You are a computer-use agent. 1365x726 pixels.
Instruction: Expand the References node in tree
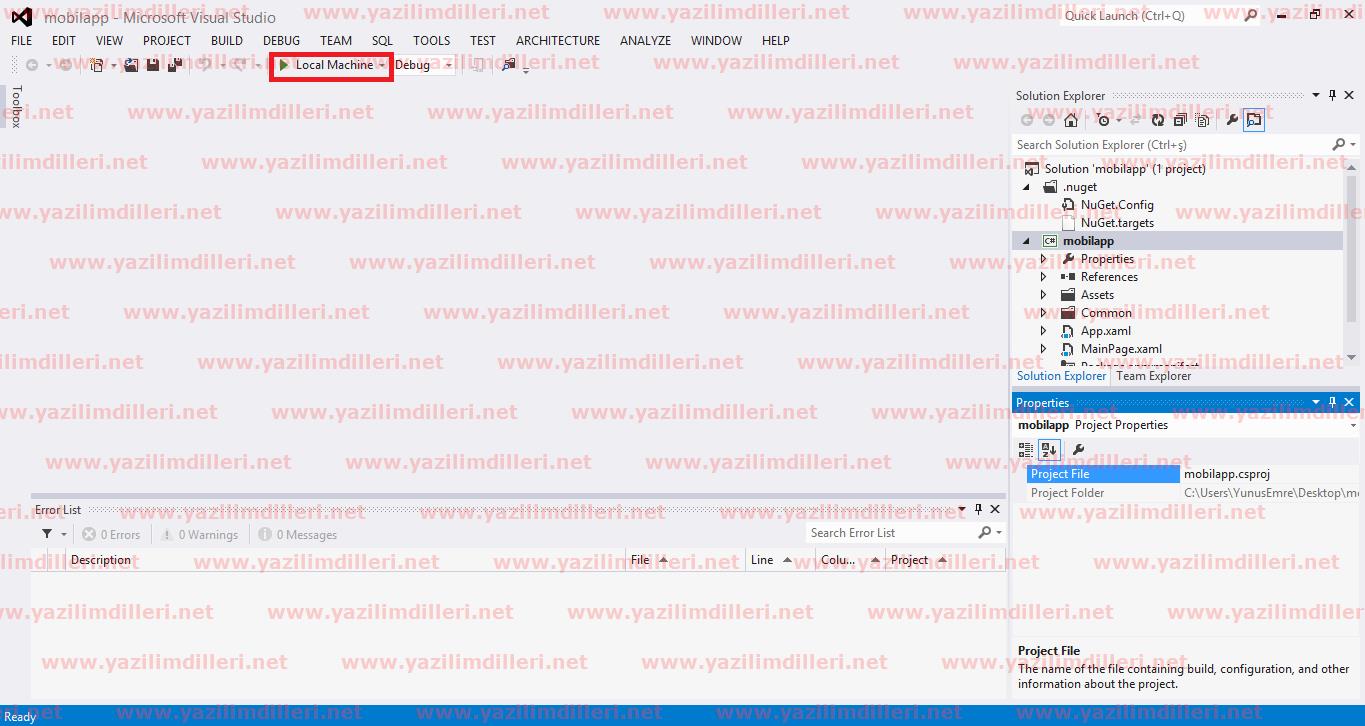coord(1043,277)
